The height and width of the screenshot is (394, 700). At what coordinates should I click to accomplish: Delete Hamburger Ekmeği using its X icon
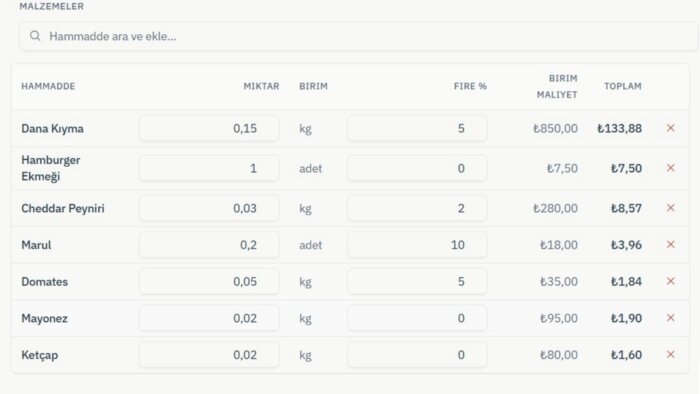[x=671, y=168]
